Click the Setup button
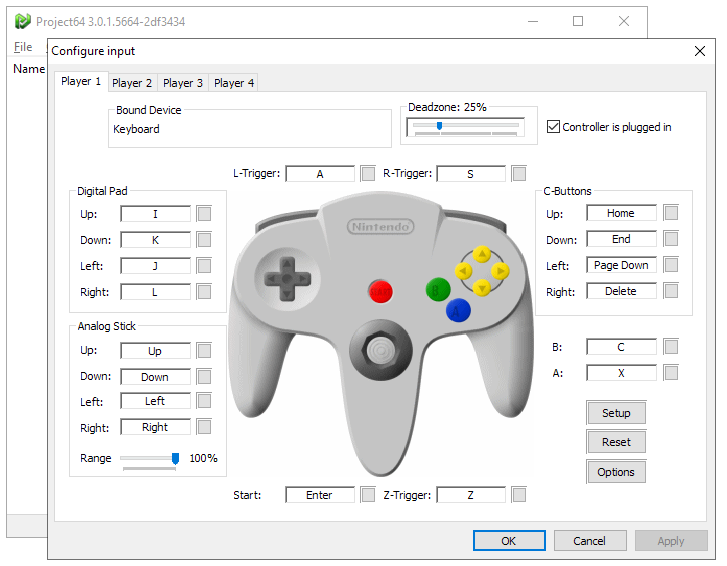Image resolution: width=727 pixels, height=566 pixels. [x=616, y=413]
